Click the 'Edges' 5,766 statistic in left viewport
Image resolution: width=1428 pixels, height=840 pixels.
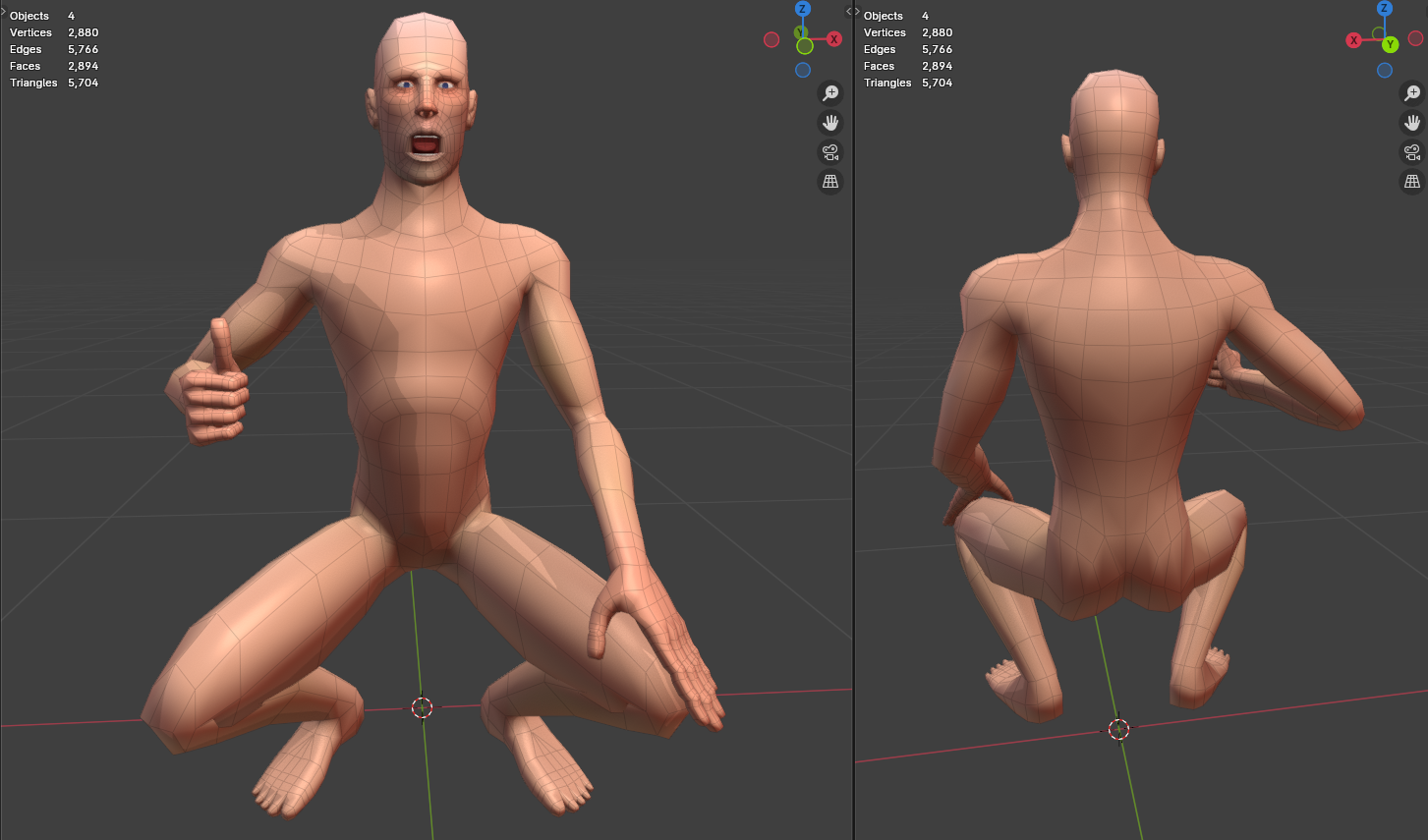(x=54, y=49)
